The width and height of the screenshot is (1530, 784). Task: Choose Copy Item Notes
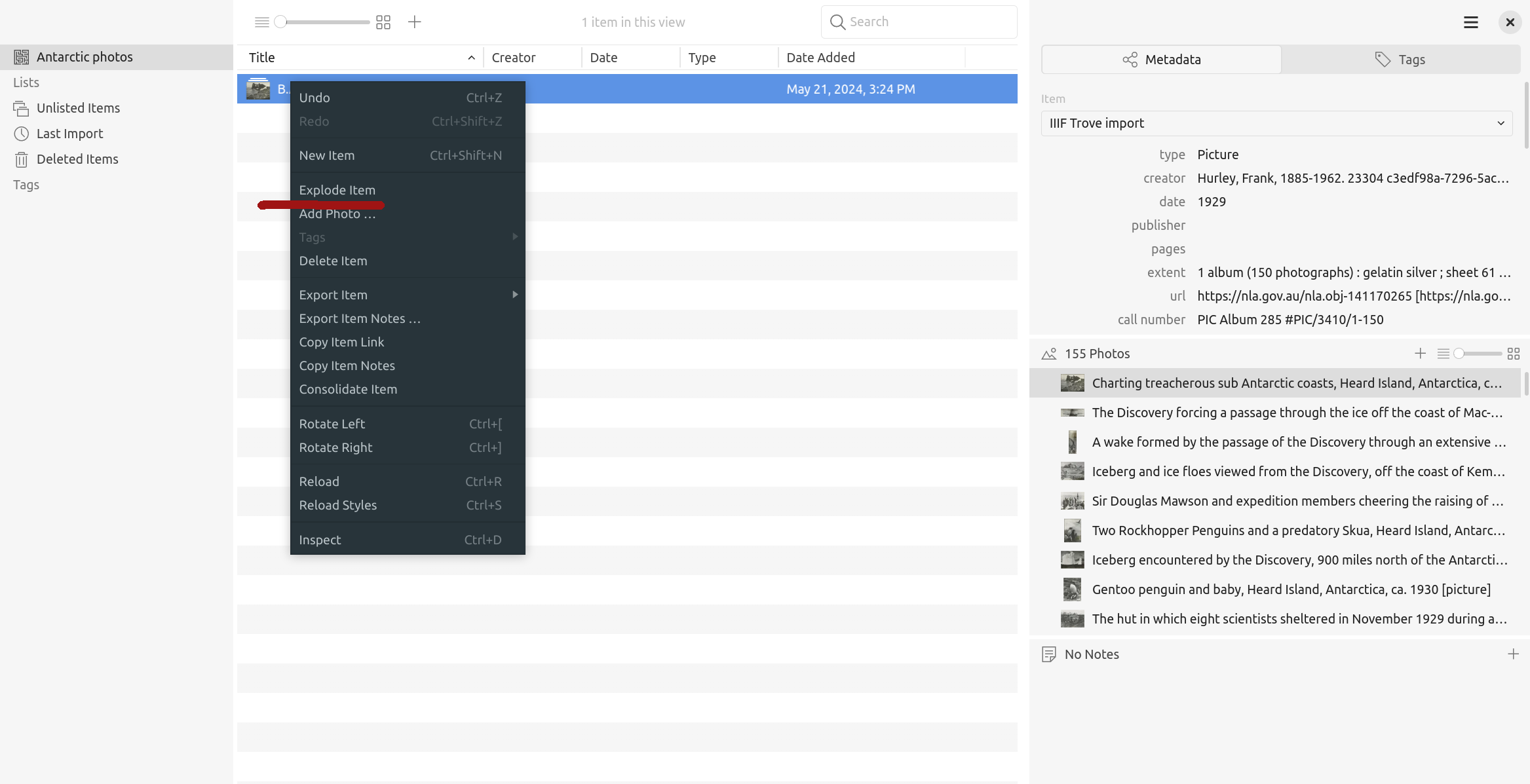pos(408,365)
